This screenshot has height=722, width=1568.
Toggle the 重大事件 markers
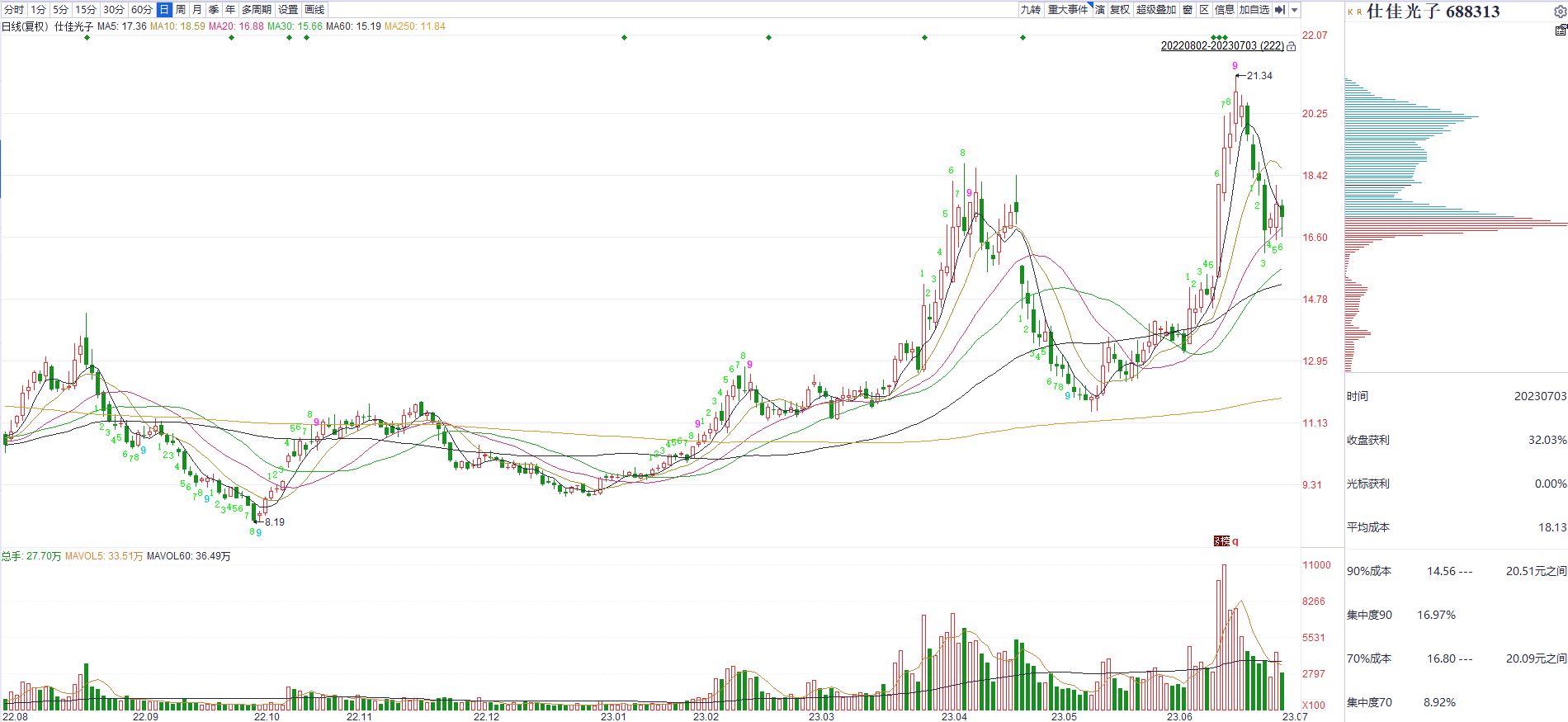pos(1069,10)
